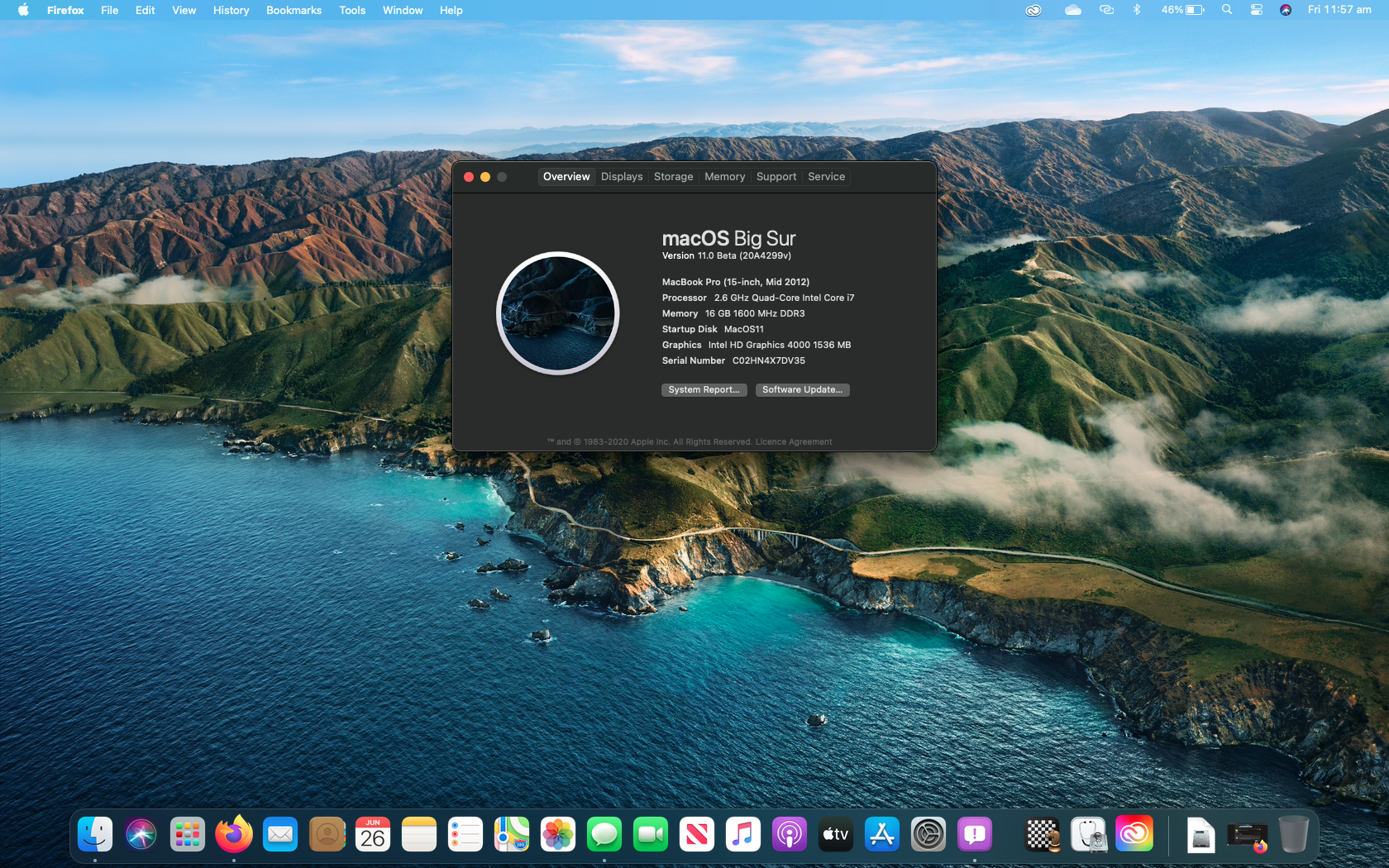Open Adobe Creative Cloud in the Dock
1389x868 pixels.
(x=1134, y=835)
